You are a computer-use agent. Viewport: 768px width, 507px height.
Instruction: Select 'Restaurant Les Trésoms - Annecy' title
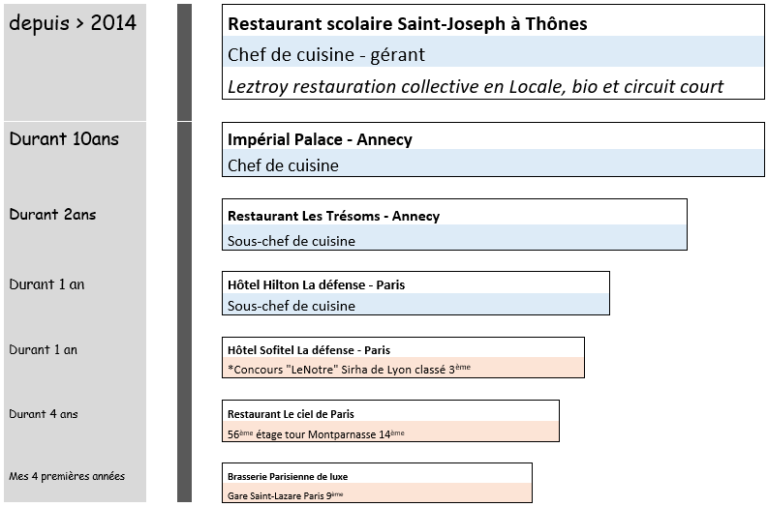coord(334,216)
